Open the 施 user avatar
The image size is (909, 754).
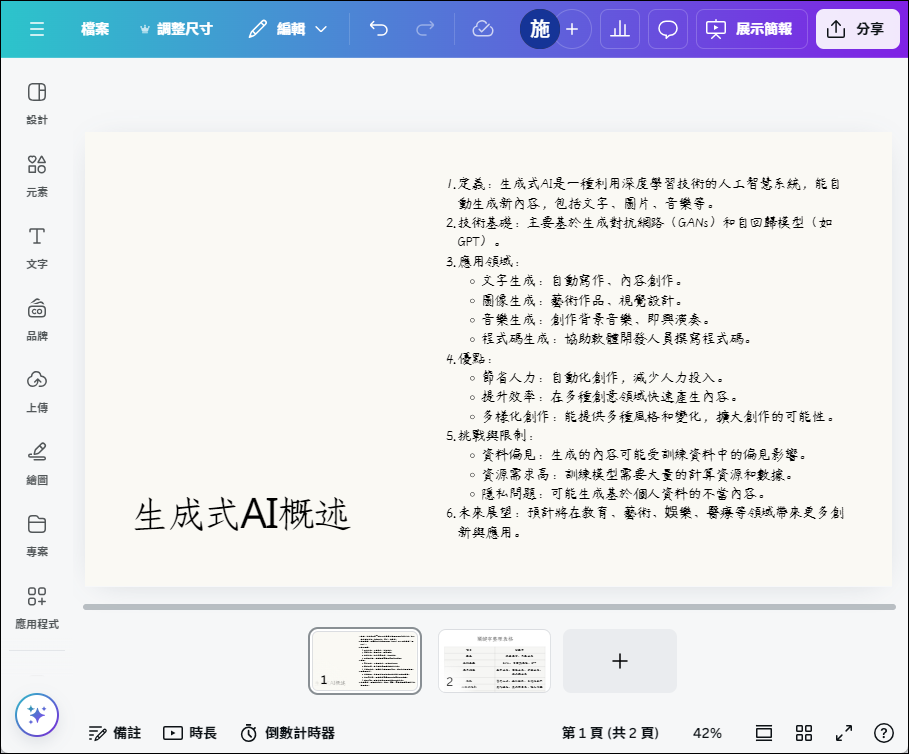coord(540,29)
